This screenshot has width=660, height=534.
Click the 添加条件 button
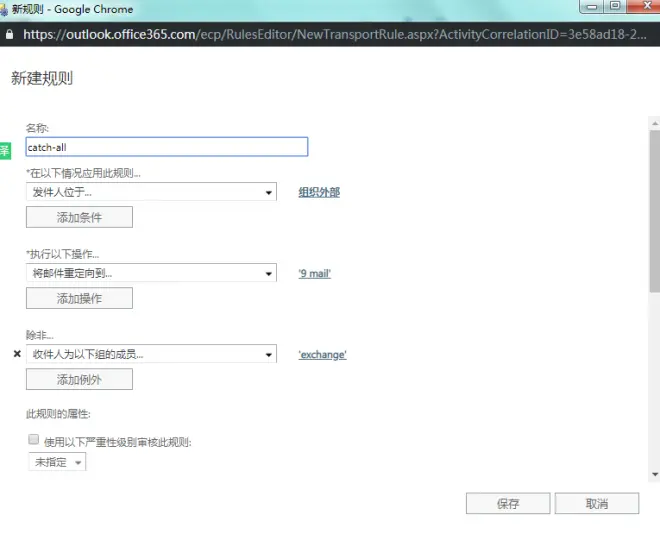pos(79,217)
